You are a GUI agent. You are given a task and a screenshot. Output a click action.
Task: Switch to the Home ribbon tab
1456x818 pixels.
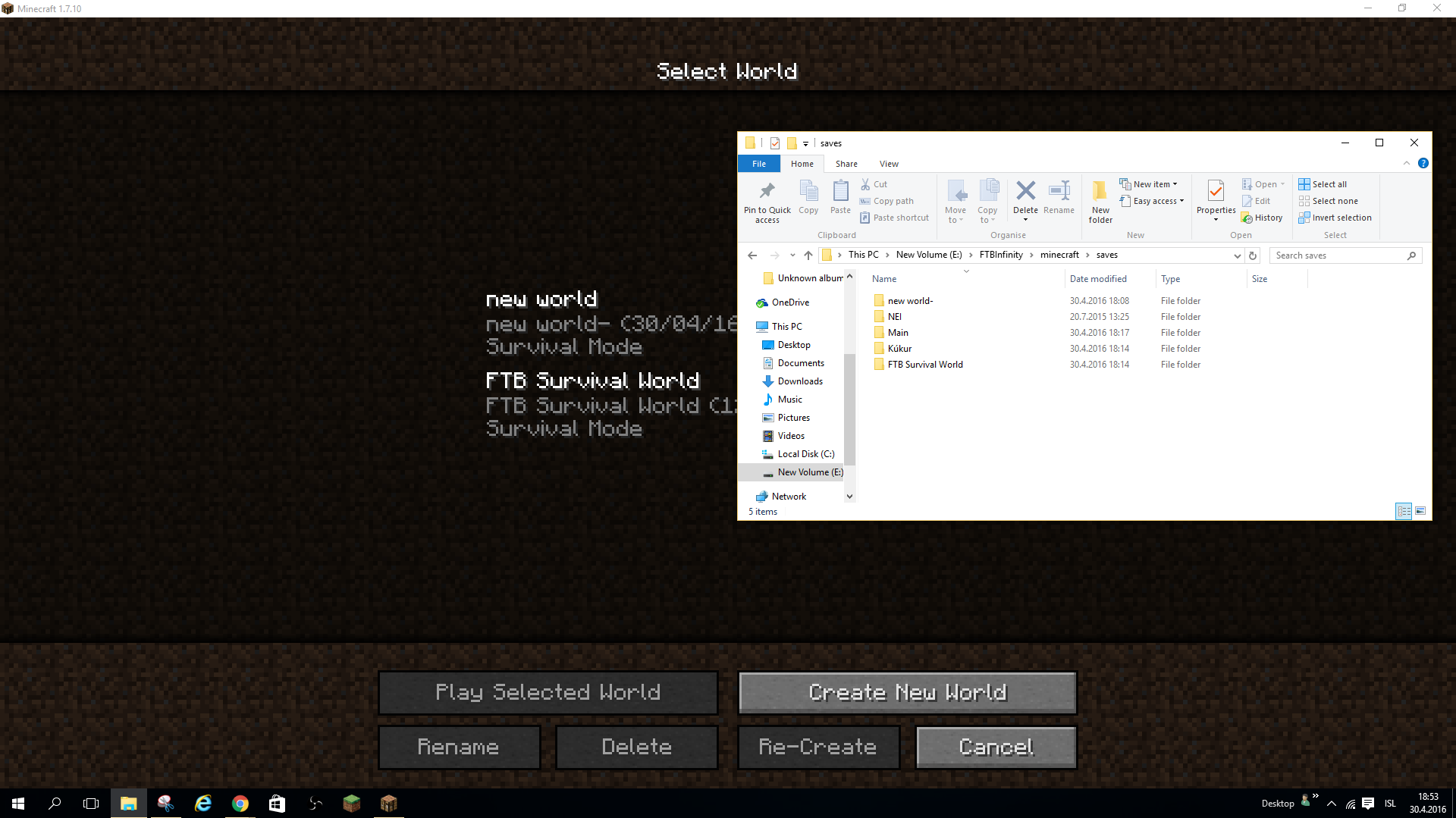point(802,164)
